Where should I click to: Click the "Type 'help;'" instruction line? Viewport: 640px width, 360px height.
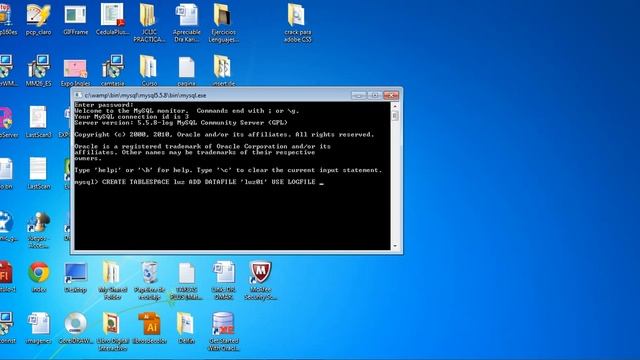click(x=228, y=170)
